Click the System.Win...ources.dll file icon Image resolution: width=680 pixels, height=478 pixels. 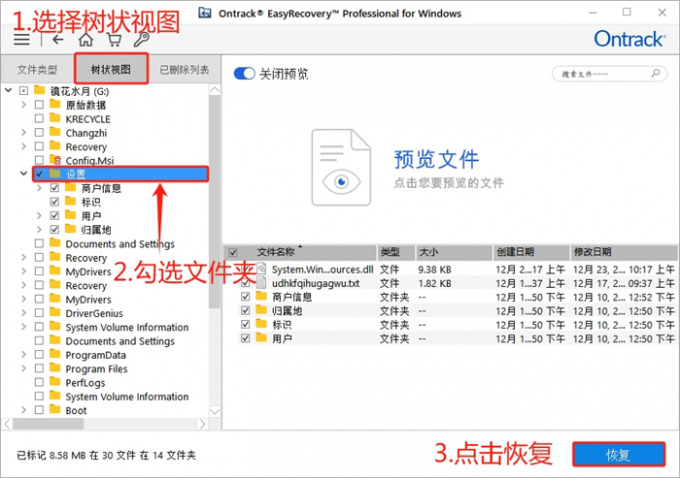click(x=262, y=268)
